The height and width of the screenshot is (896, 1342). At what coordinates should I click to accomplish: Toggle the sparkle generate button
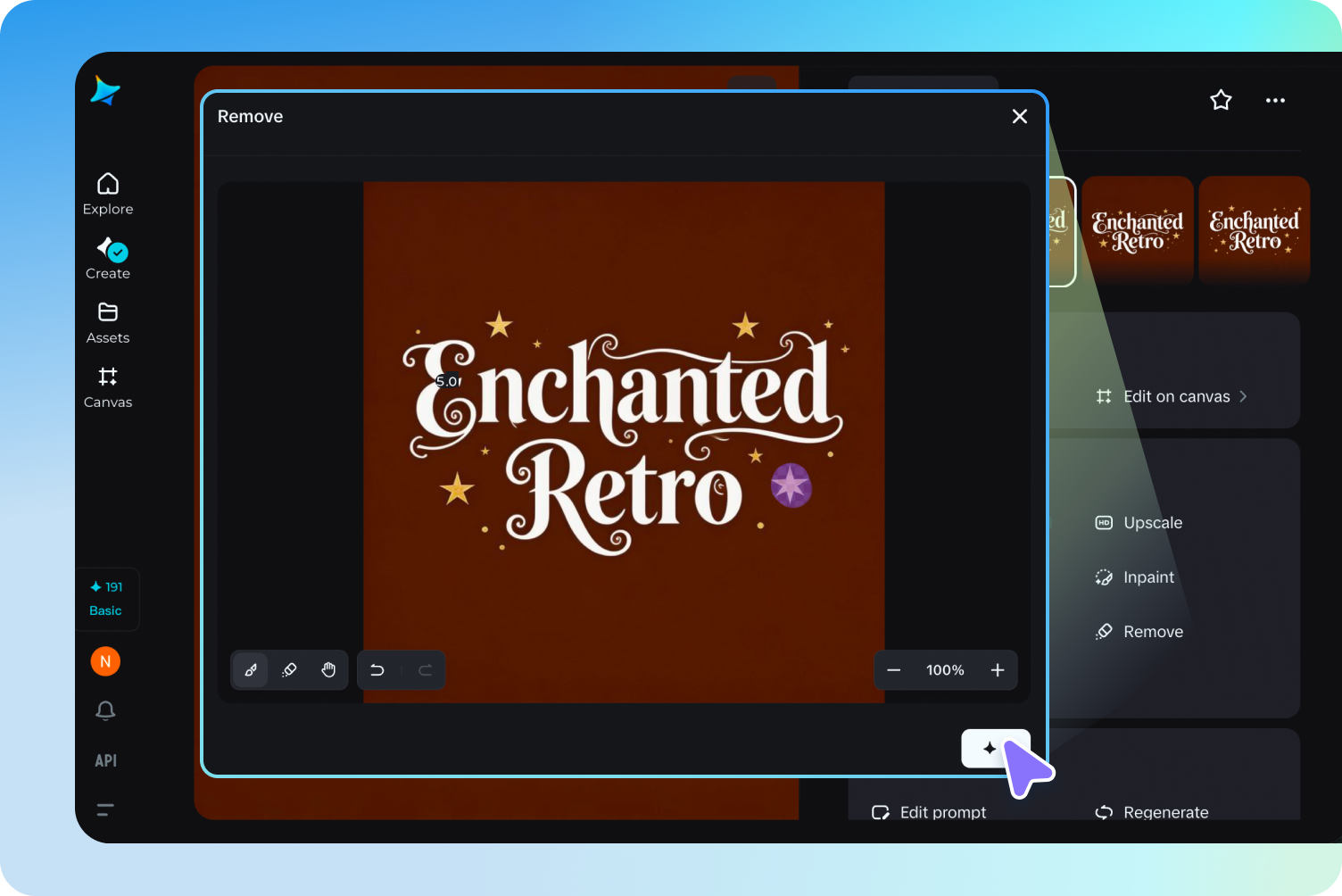(x=995, y=748)
